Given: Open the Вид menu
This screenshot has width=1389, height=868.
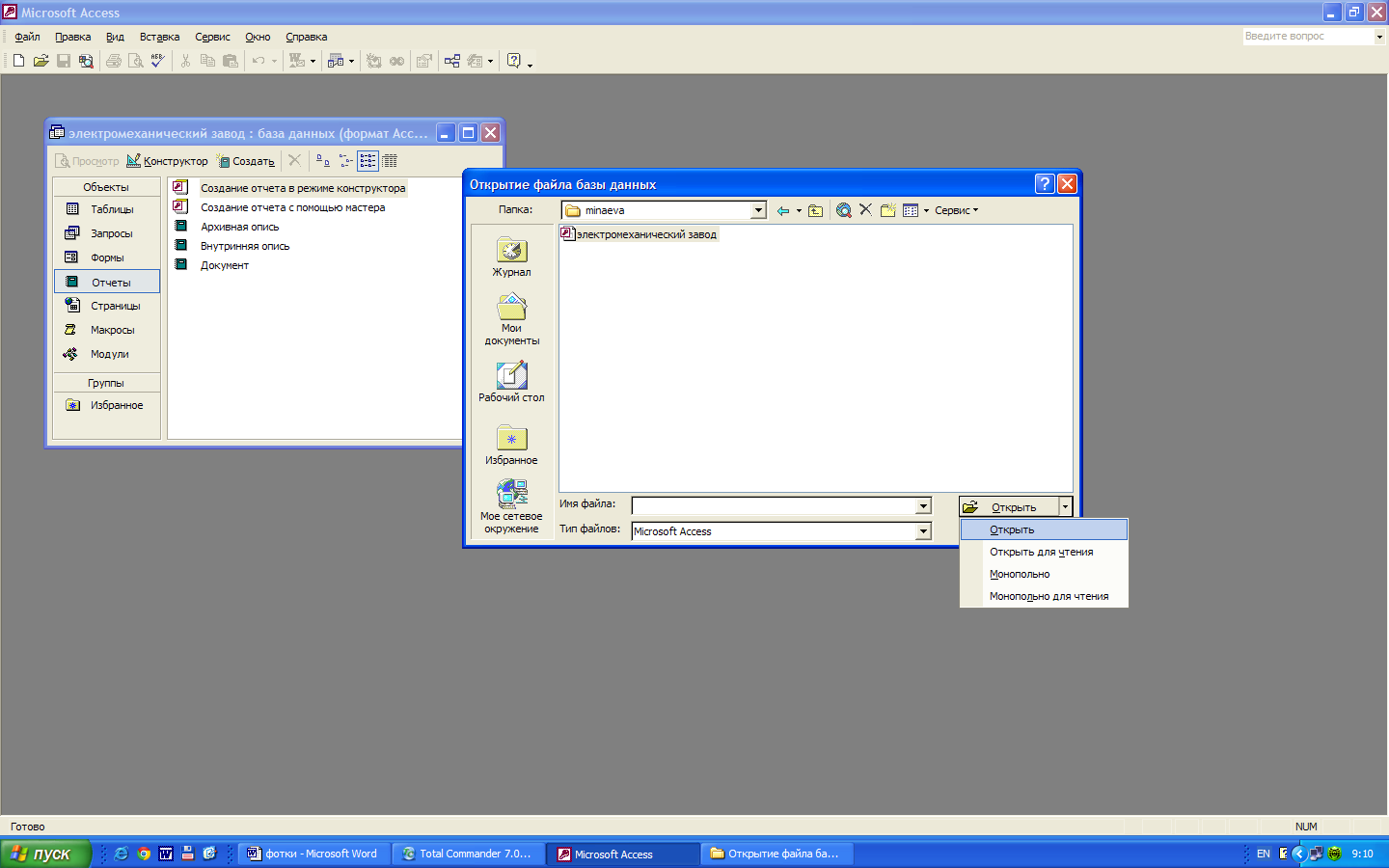Looking at the screenshot, I should [x=115, y=37].
